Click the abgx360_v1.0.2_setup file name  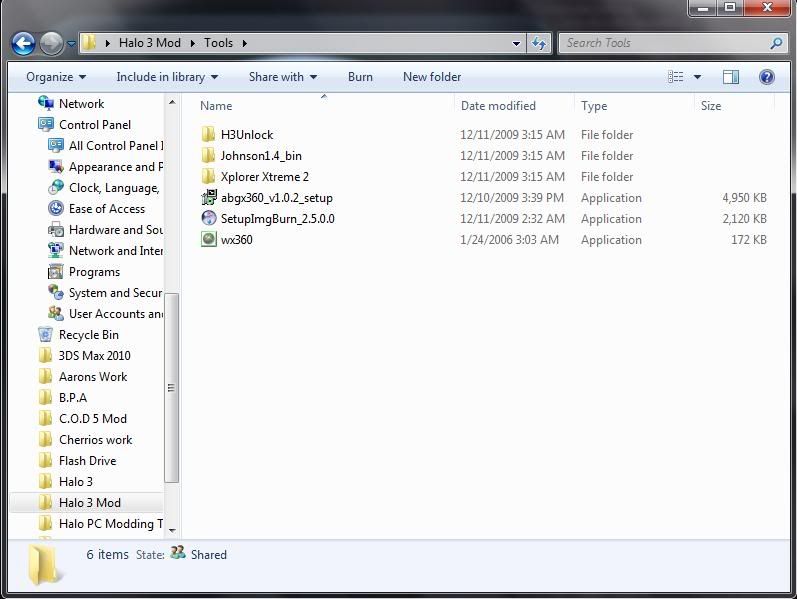[x=277, y=198]
